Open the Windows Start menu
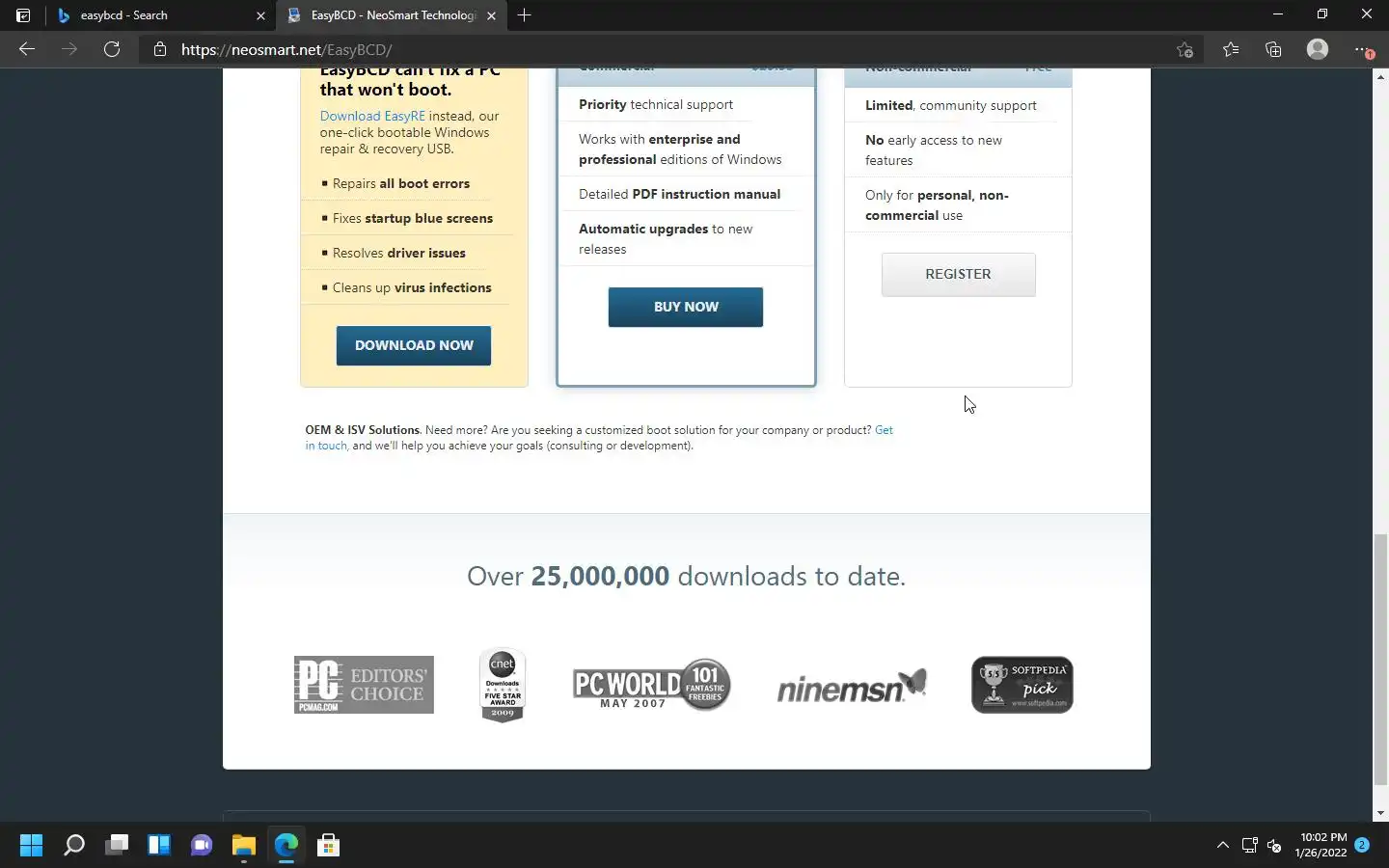 point(31,846)
